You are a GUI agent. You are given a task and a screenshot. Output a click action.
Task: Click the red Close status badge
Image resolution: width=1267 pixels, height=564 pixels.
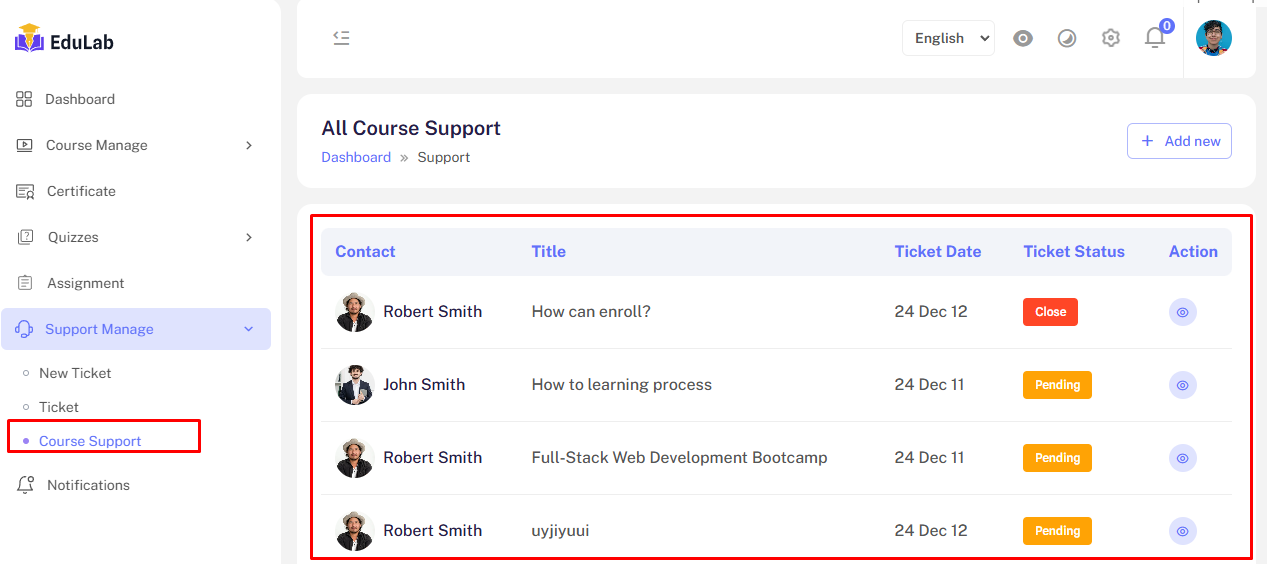coord(1050,312)
